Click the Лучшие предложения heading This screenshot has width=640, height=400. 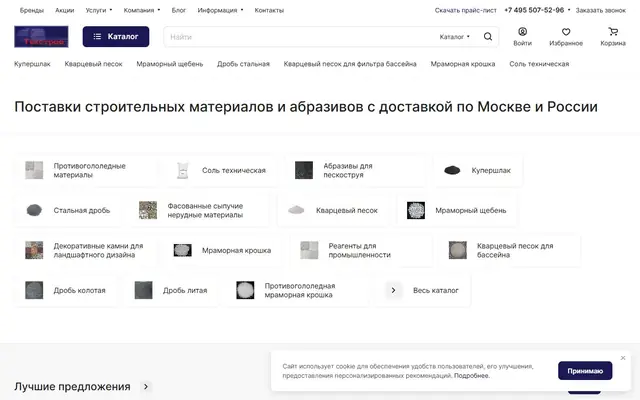(x=72, y=386)
